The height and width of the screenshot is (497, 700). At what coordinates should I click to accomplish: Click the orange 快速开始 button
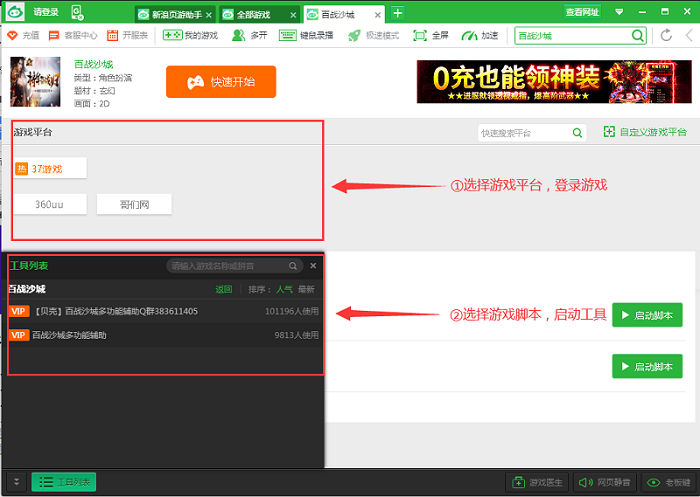[220, 82]
